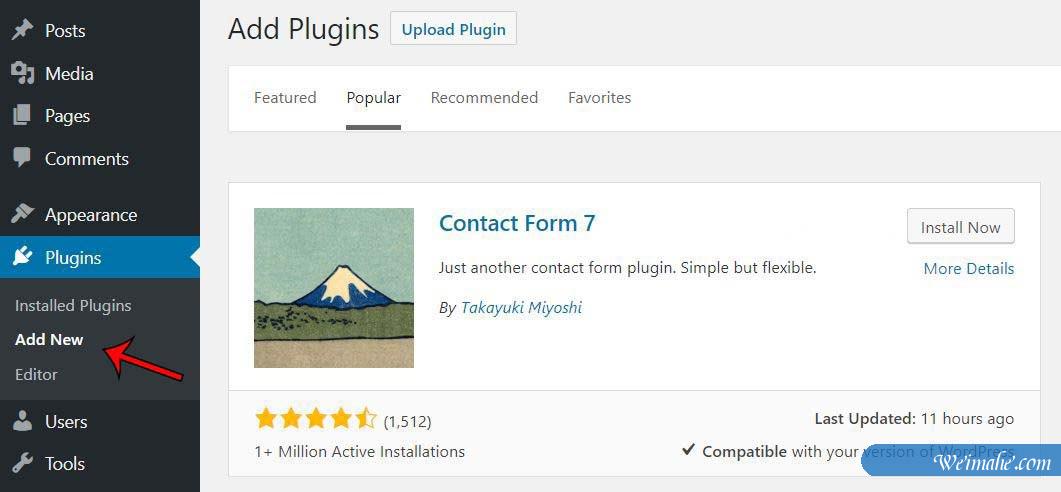This screenshot has height=492, width=1061.
Task: Click the Appearance paintbrush icon
Action: click(x=22, y=214)
